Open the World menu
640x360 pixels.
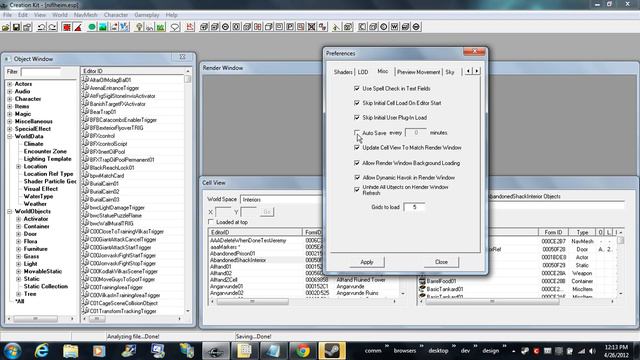coord(60,15)
